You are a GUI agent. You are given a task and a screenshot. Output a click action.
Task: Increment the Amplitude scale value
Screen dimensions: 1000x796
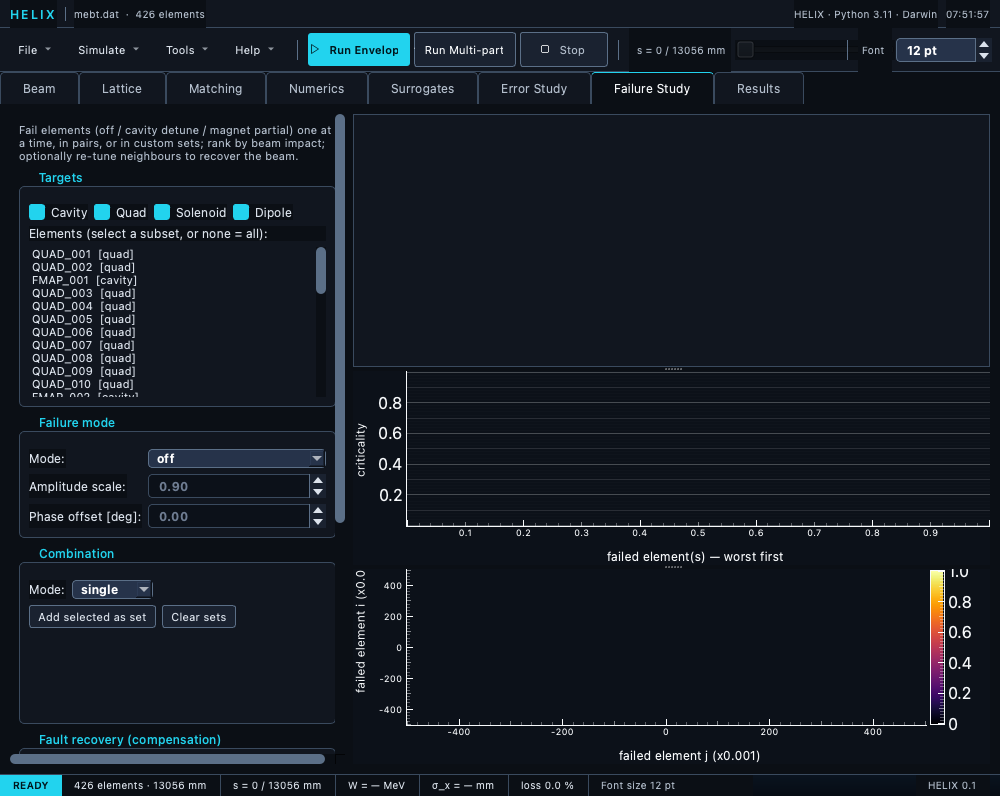click(x=318, y=480)
